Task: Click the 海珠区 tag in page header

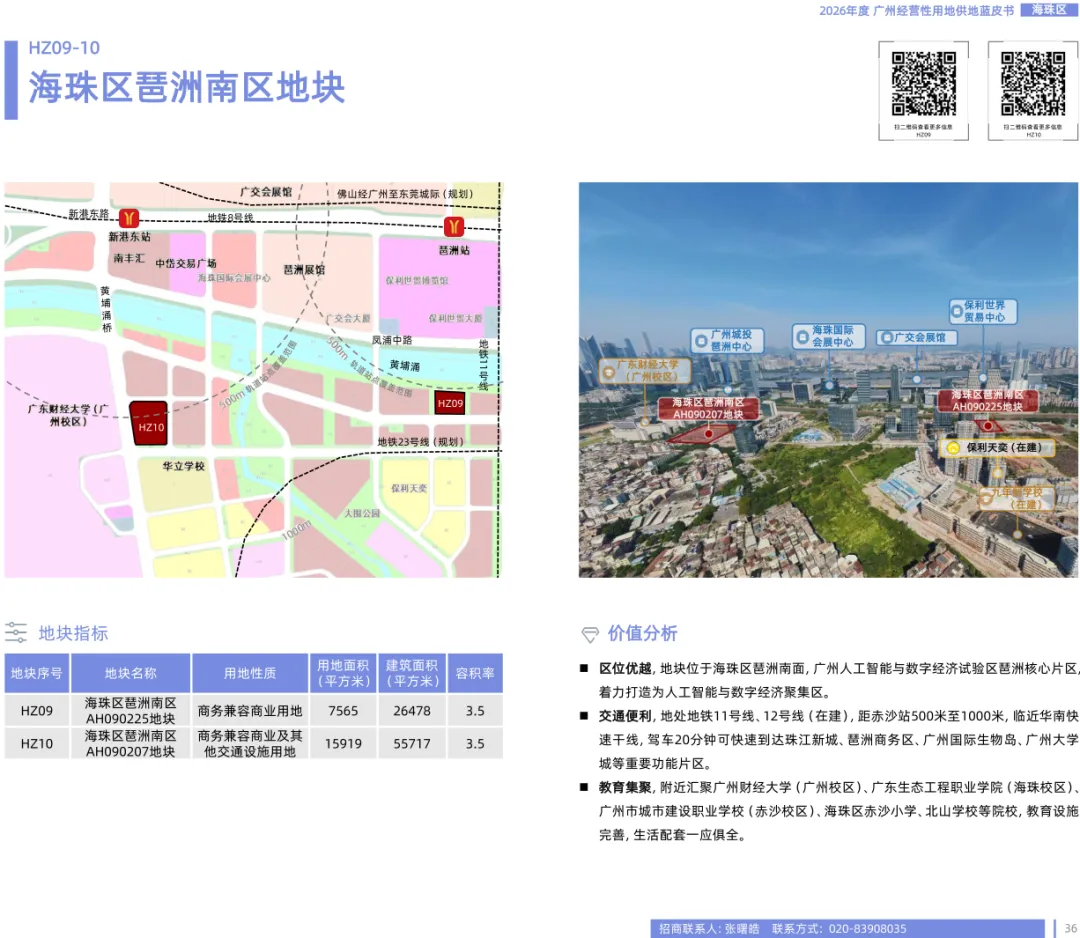Action: click(1049, 10)
